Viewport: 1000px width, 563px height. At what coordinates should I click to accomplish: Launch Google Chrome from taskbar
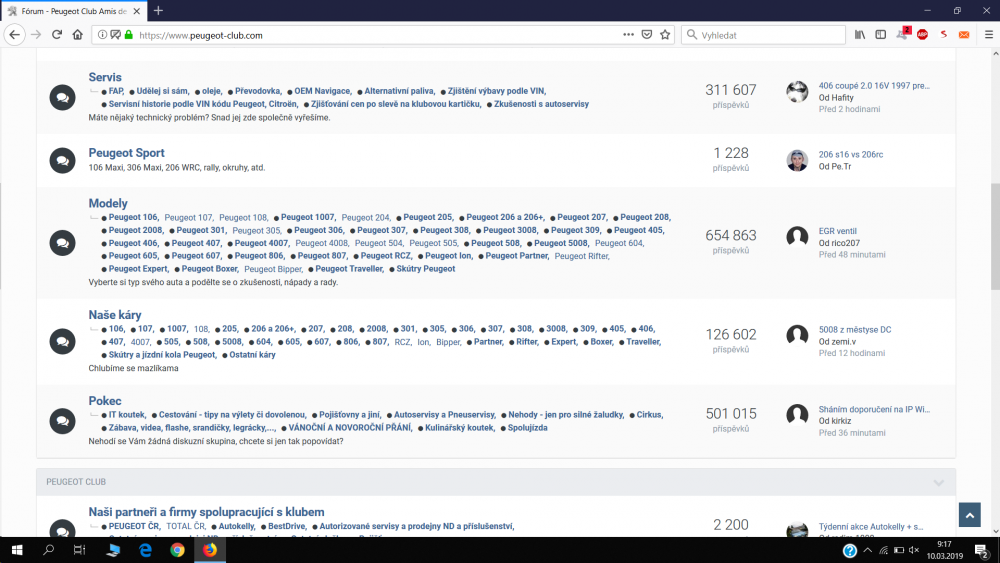click(x=177, y=550)
